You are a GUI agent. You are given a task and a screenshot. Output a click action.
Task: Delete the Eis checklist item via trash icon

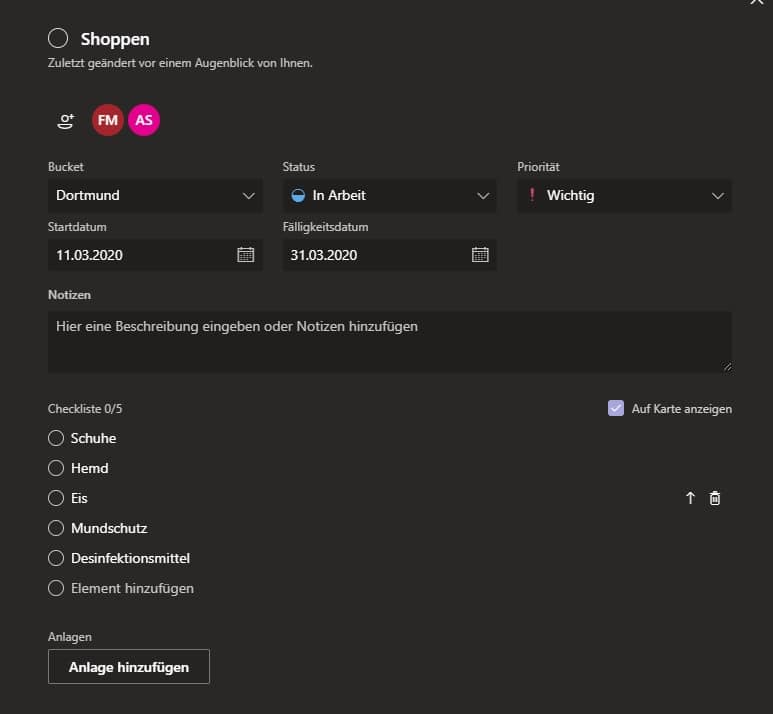click(x=715, y=498)
